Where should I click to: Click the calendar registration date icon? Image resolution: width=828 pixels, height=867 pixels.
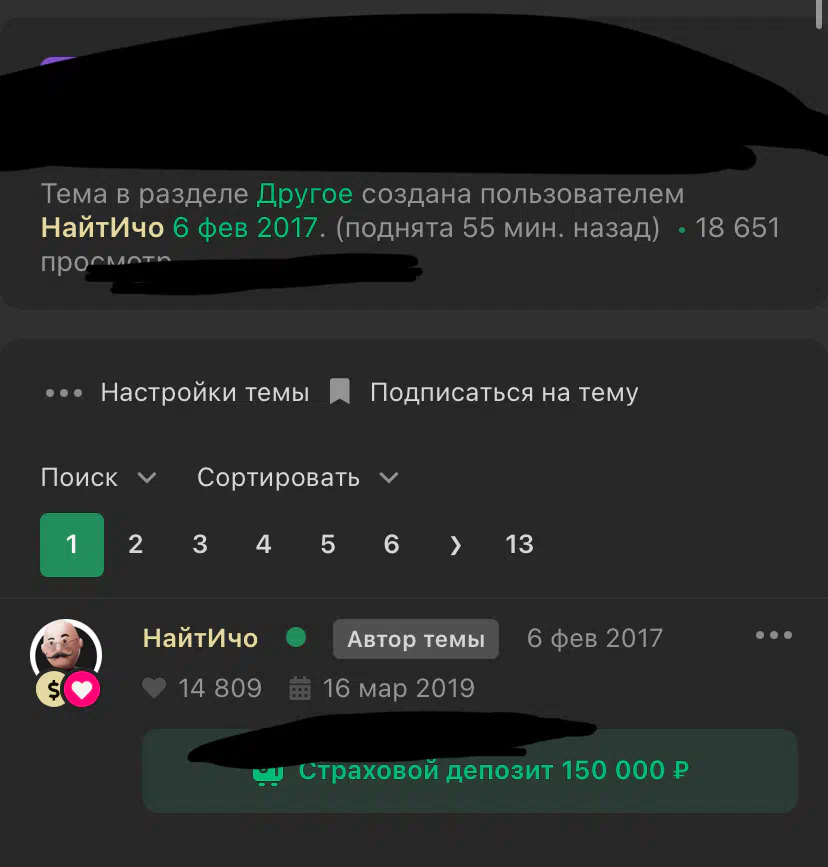pyautogui.click(x=300, y=688)
